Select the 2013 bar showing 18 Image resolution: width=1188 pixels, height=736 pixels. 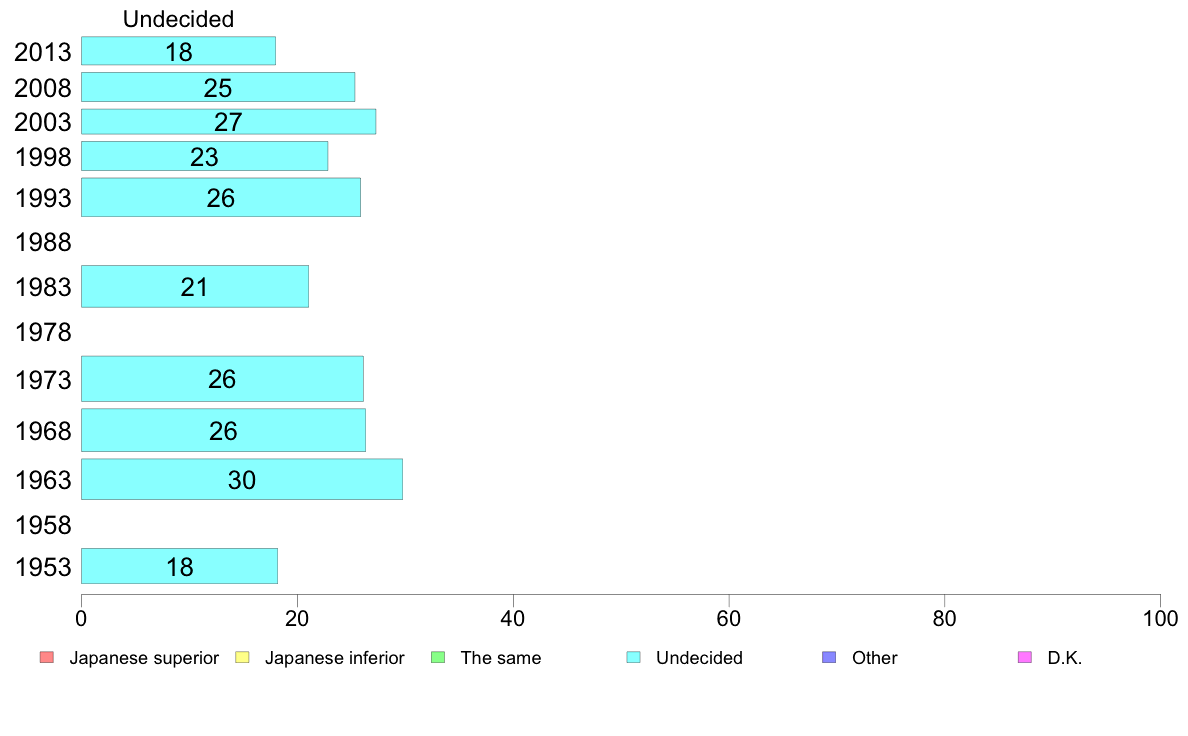point(178,51)
